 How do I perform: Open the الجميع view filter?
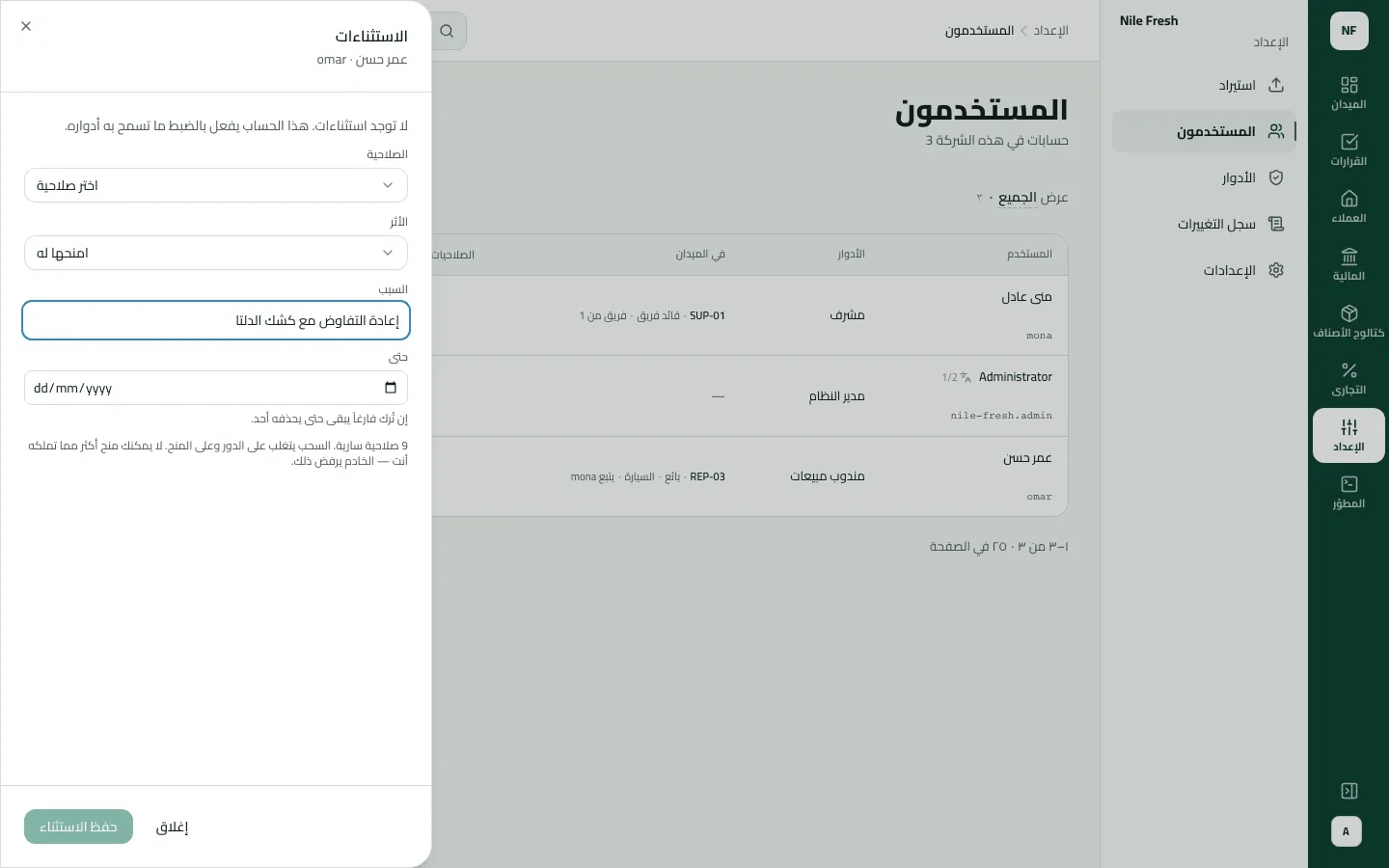(1018, 198)
